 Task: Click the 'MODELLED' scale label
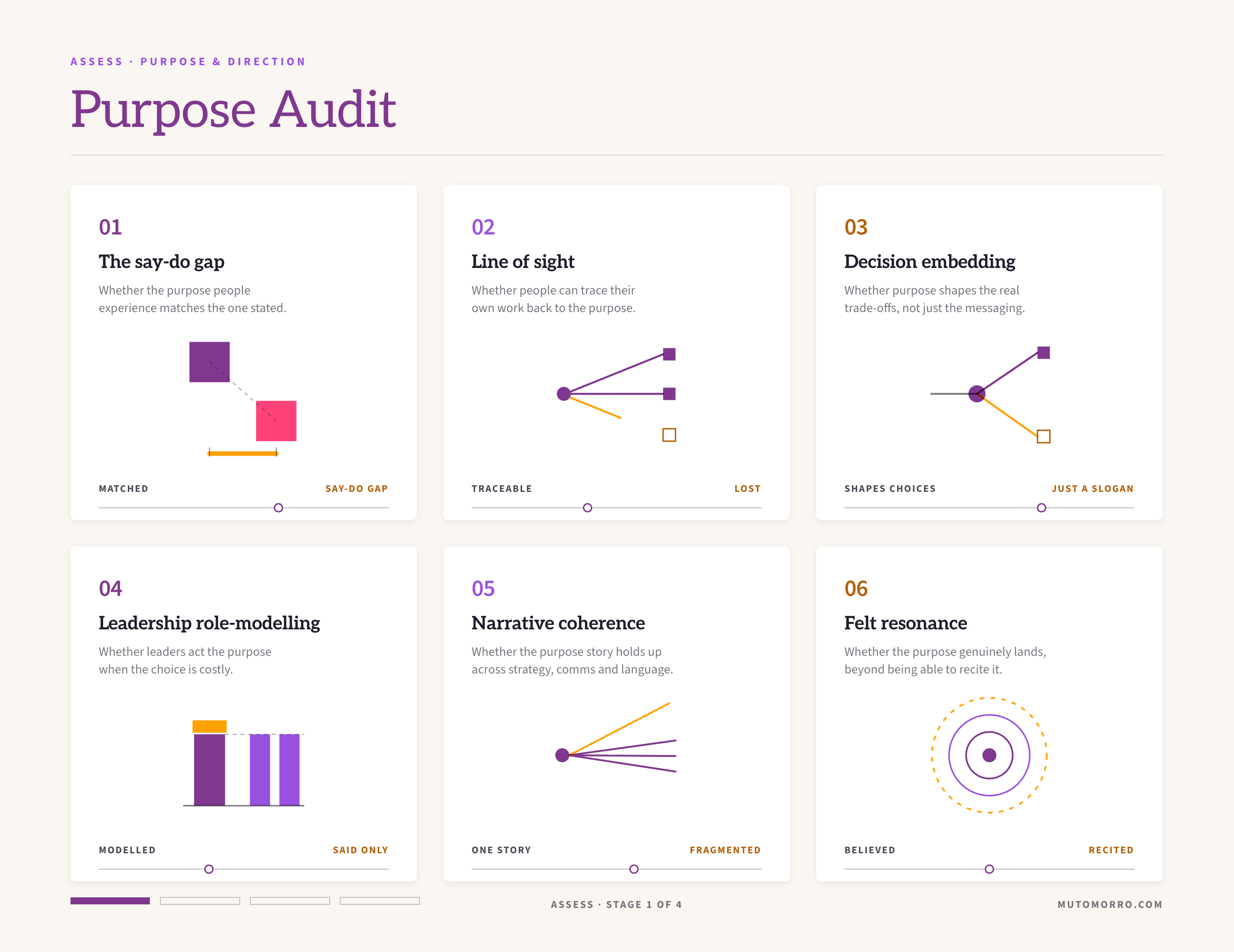click(127, 850)
